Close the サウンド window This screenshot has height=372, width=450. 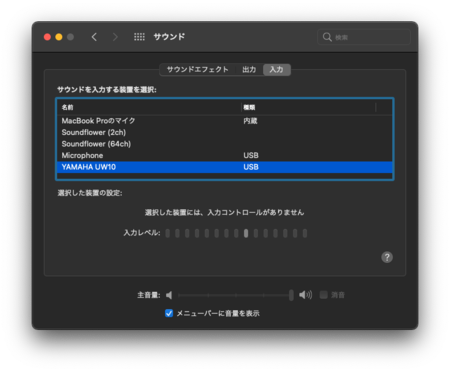47,37
